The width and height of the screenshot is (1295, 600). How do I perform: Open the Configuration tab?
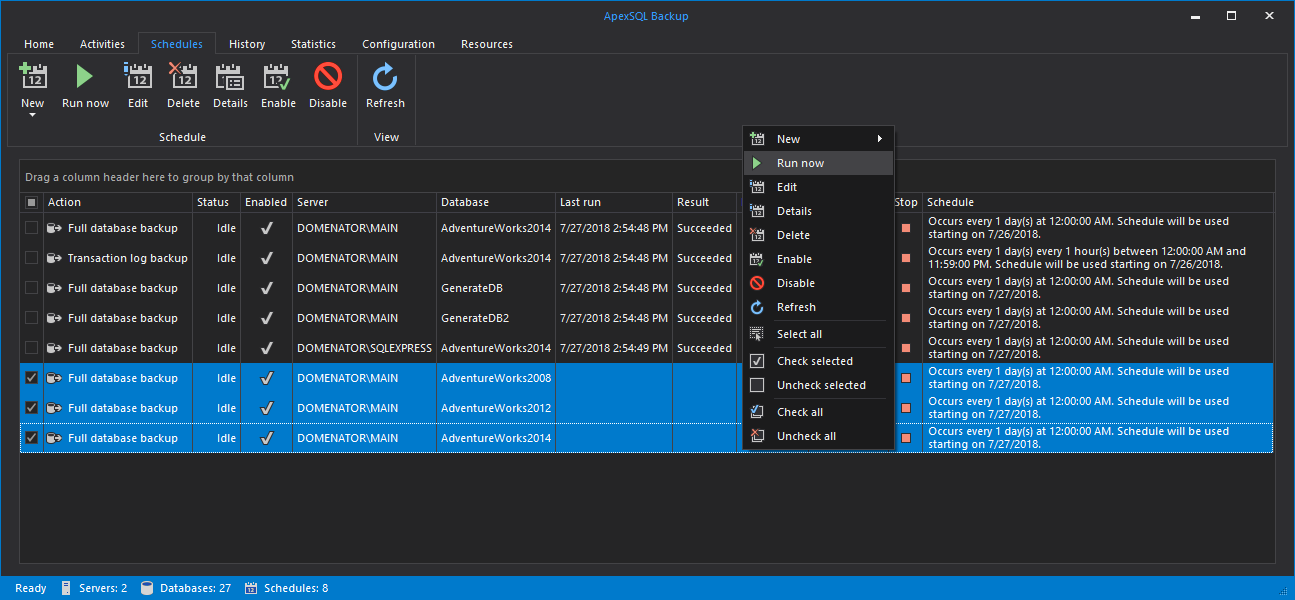tap(398, 44)
